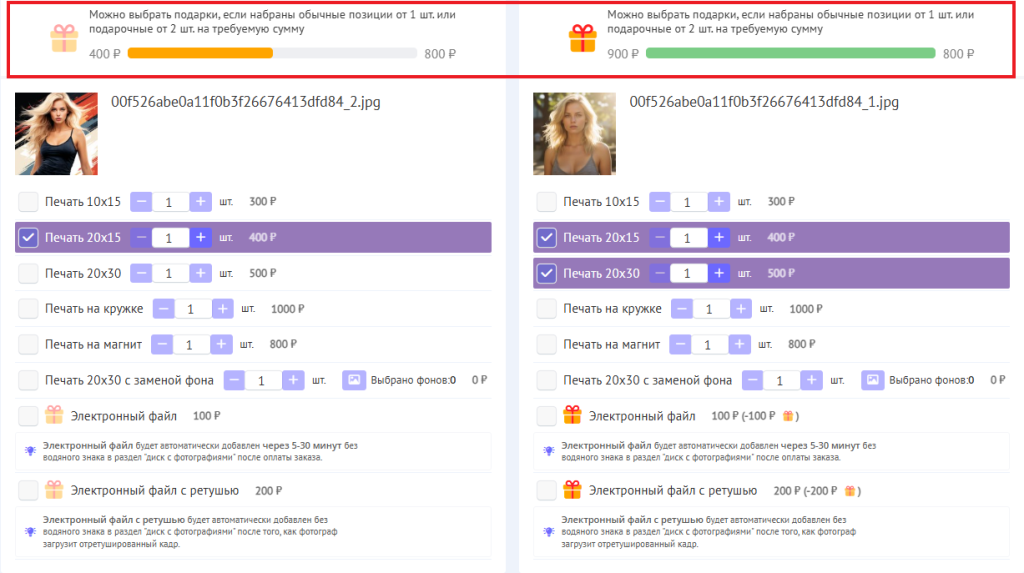Uncheck Печать 20x15 for the _2.jpg photo

(x=28, y=237)
